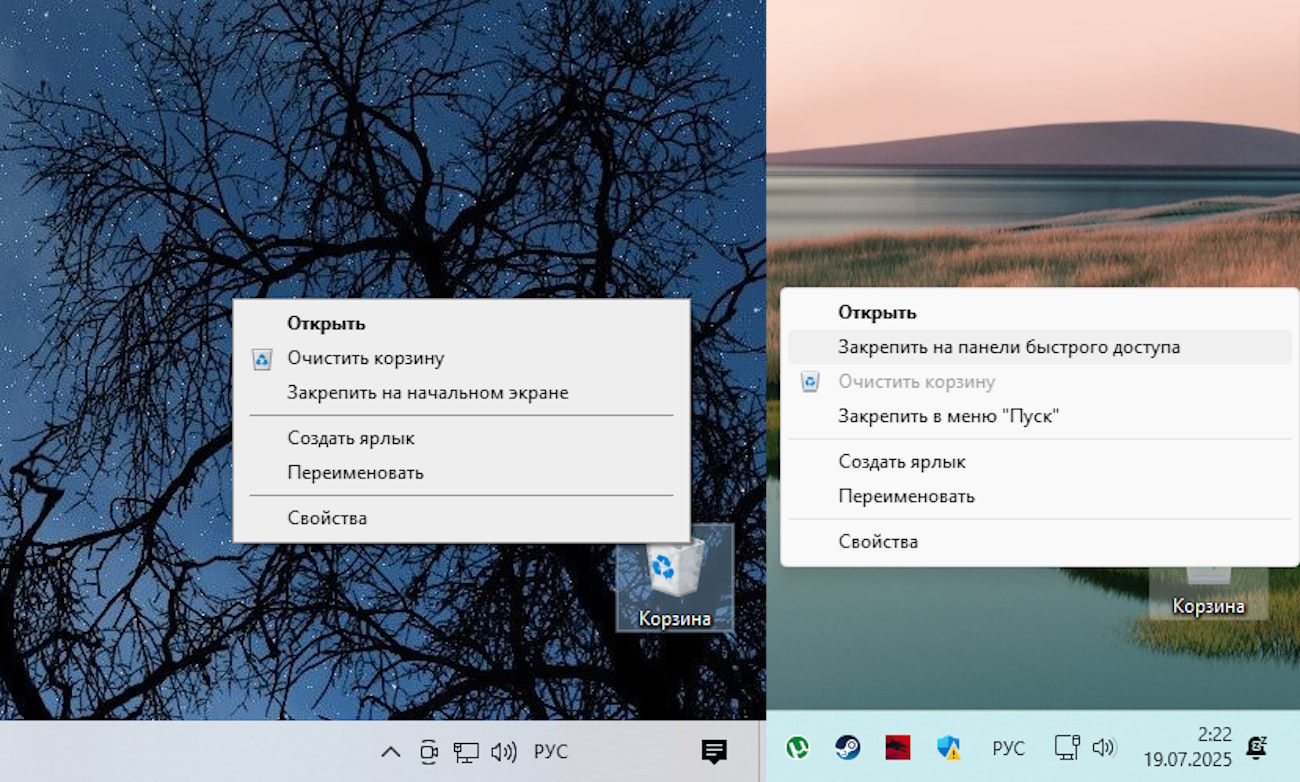The width and height of the screenshot is (1300, 782).
Task: Choose Переименовать in the gray square-cornered menu
Action: tap(462, 473)
